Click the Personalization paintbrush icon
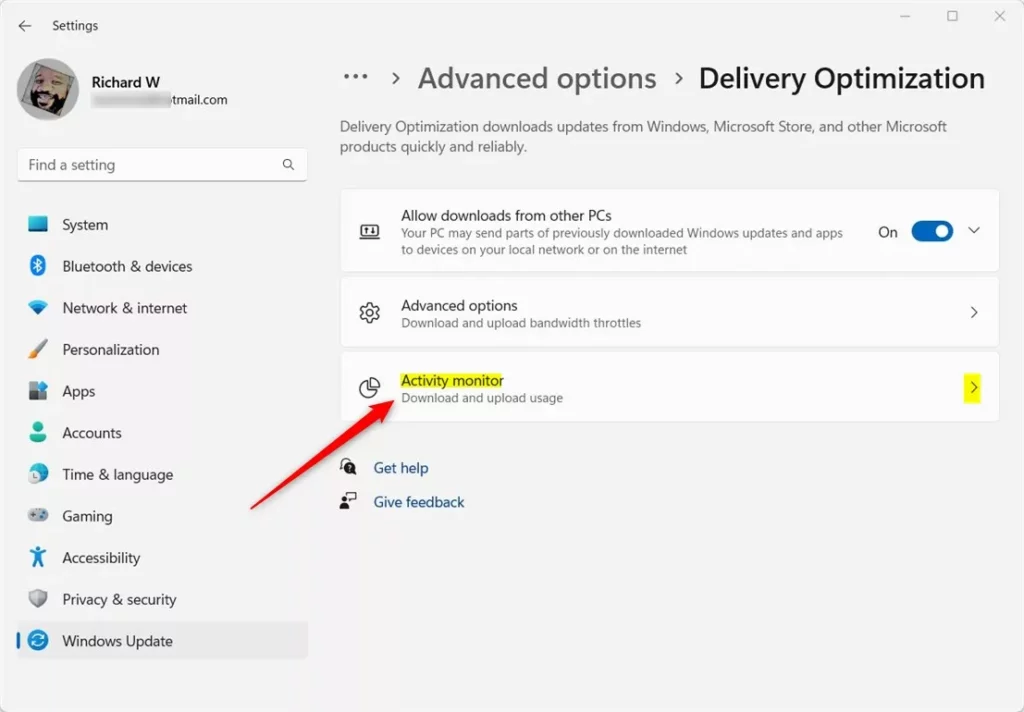 pos(38,349)
